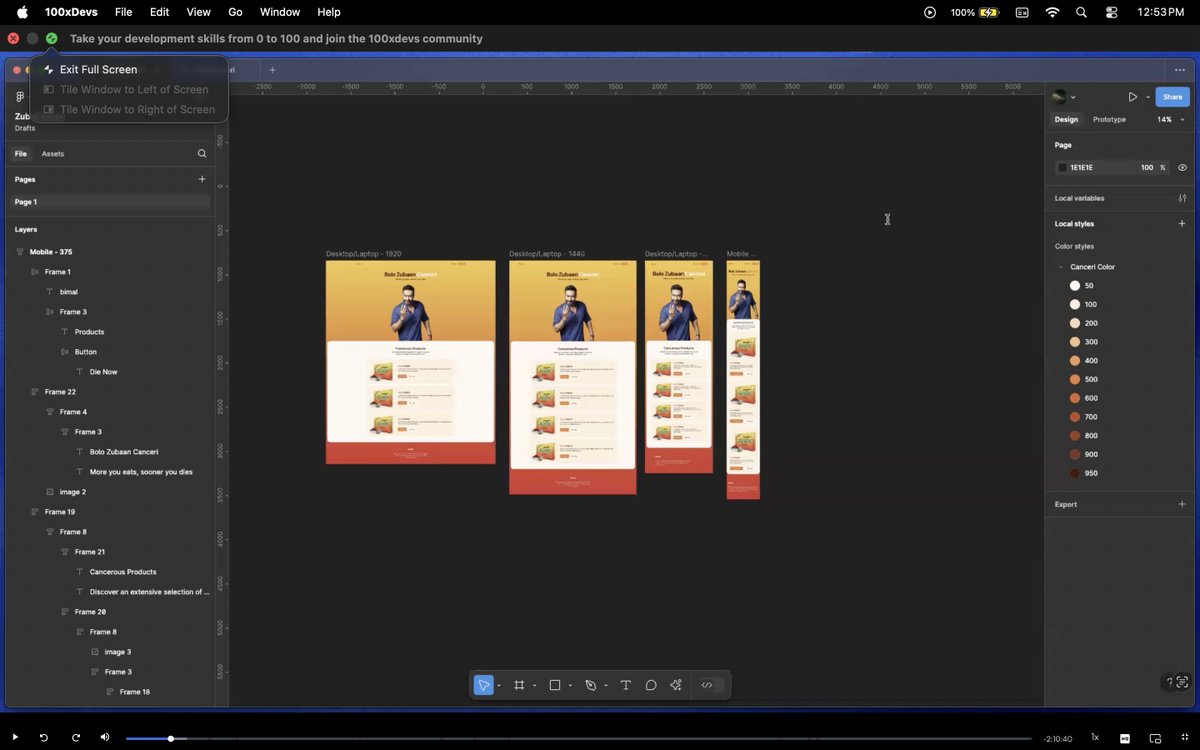Screen dimensions: 1200x750
Task: Select Page 1 in pages list
Action: click(110, 202)
